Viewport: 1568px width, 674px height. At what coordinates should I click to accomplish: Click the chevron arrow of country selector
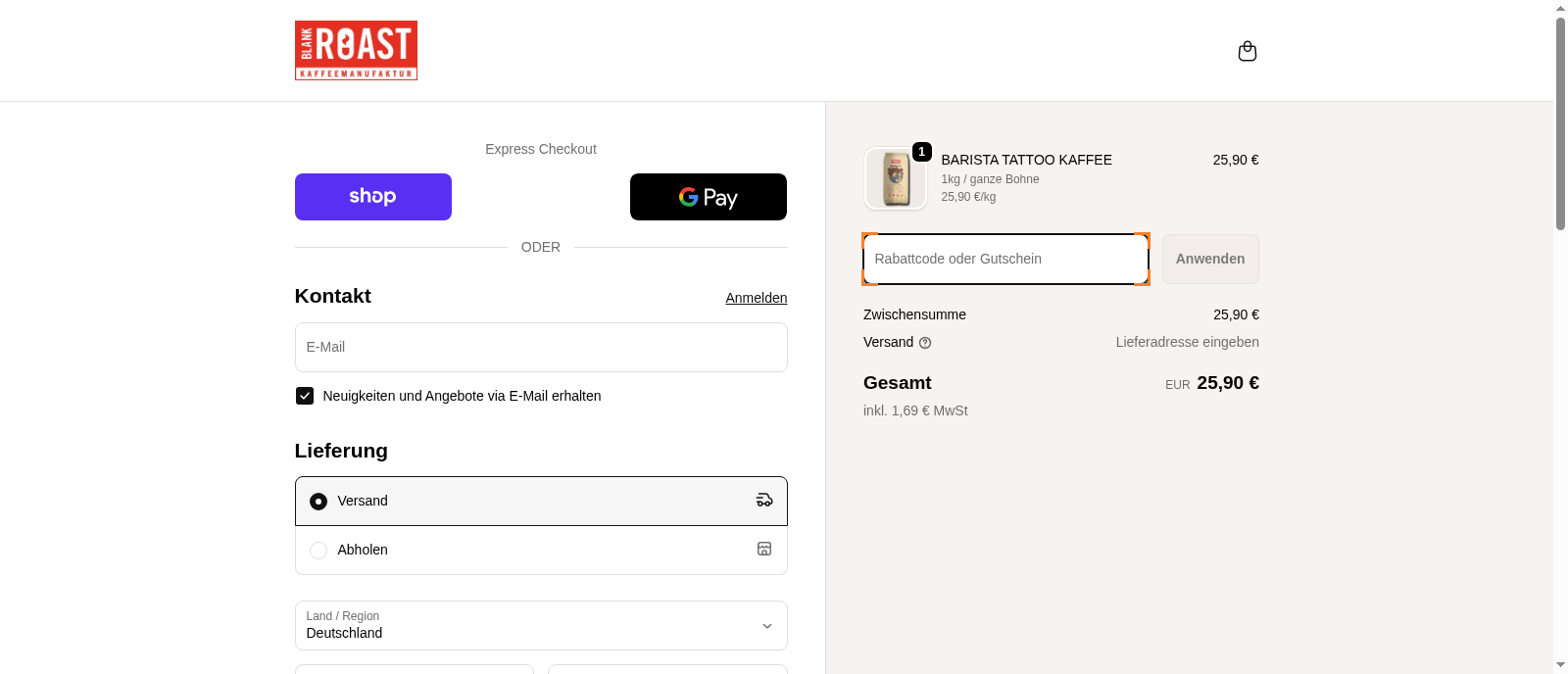pyautogui.click(x=766, y=626)
